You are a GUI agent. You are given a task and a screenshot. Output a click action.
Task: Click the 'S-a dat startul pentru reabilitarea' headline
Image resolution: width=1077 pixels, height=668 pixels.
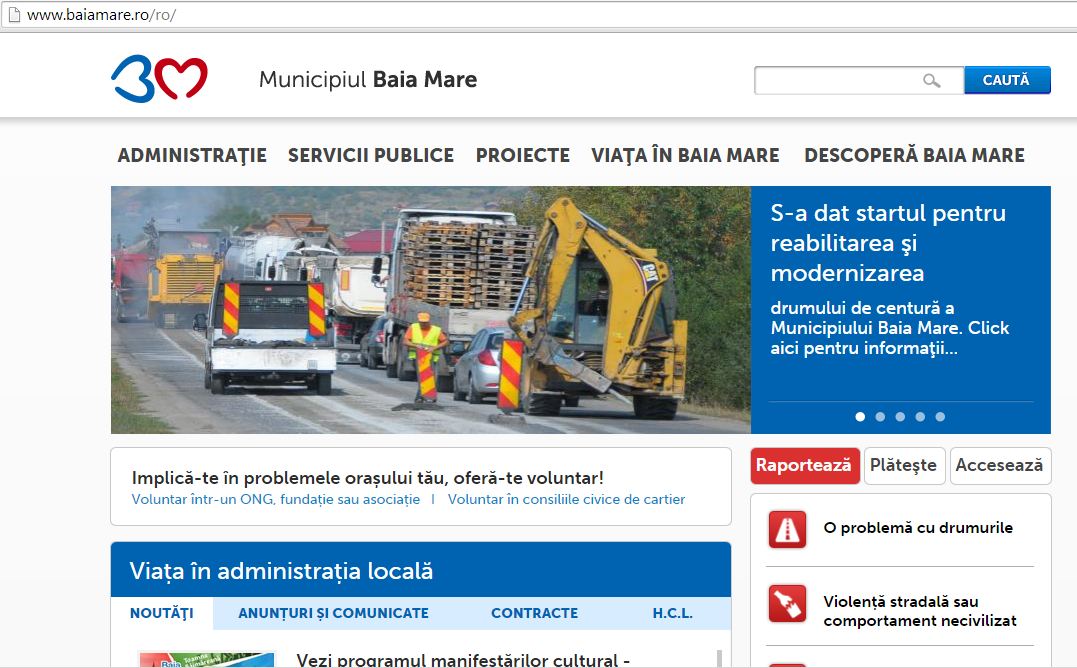(x=888, y=243)
